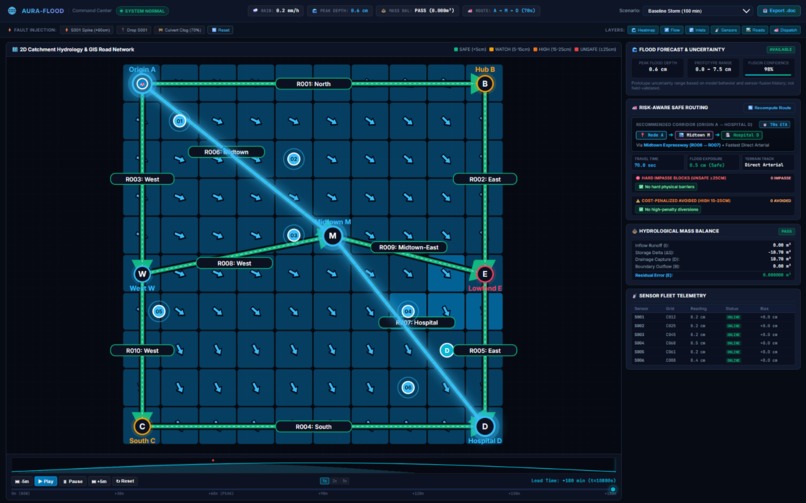The width and height of the screenshot is (806, 503).
Task: Select the R004: South road label
Action: click(314, 426)
